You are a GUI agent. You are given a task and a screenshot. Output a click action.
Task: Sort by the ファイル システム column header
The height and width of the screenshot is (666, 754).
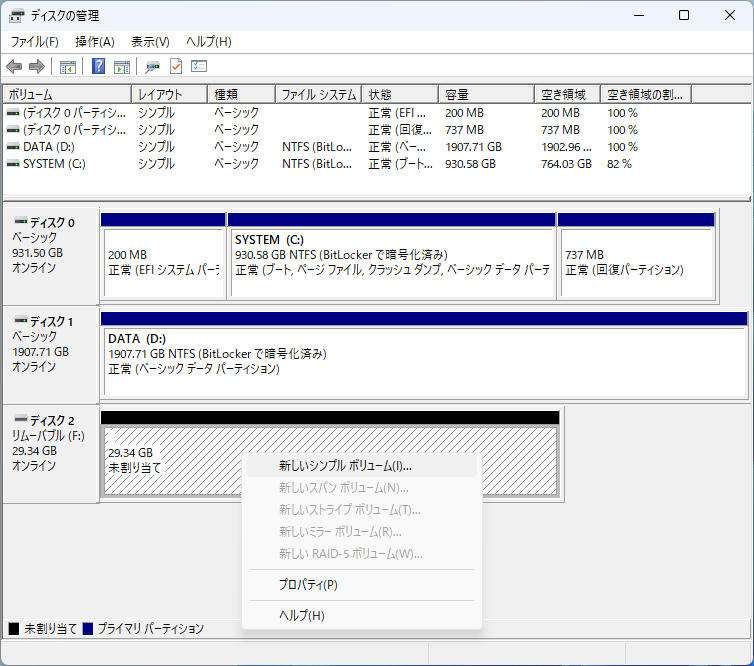pos(318,95)
